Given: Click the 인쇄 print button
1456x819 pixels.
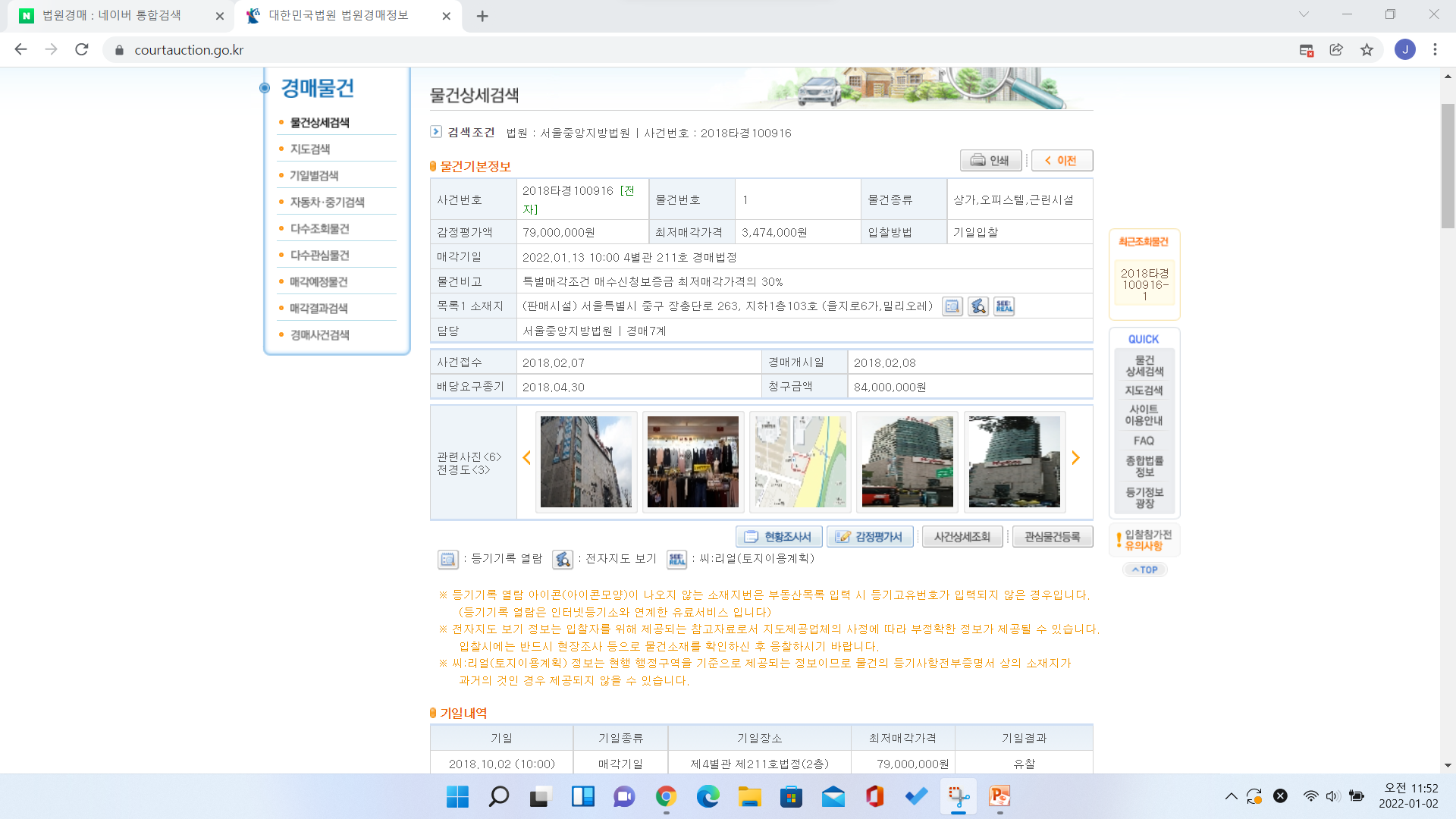Looking at the screenshot, I should coord(990,161).
